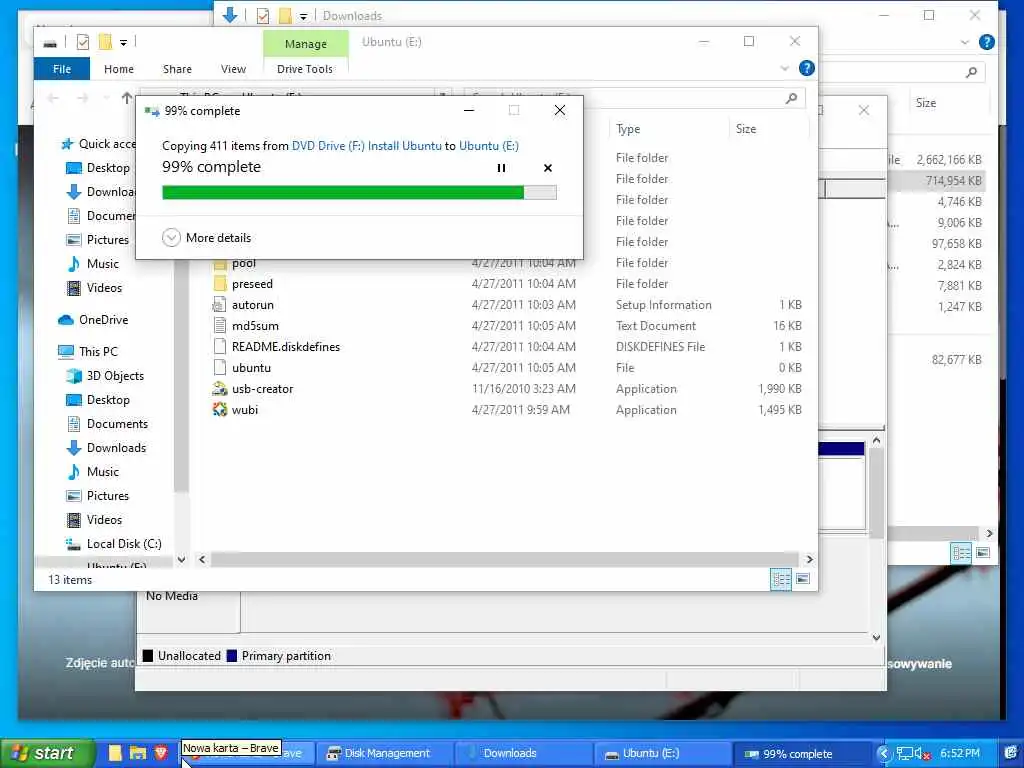
Task: Open the File menu in Ubuntu window
Action: tap(62, 69)
